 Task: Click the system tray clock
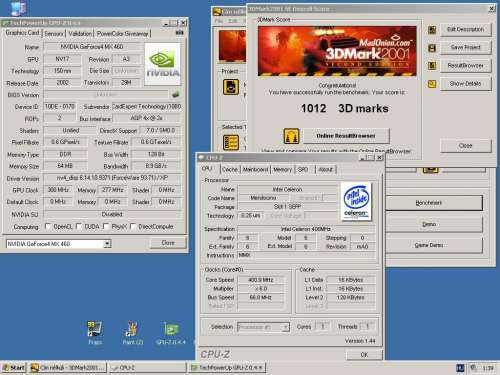488,368
